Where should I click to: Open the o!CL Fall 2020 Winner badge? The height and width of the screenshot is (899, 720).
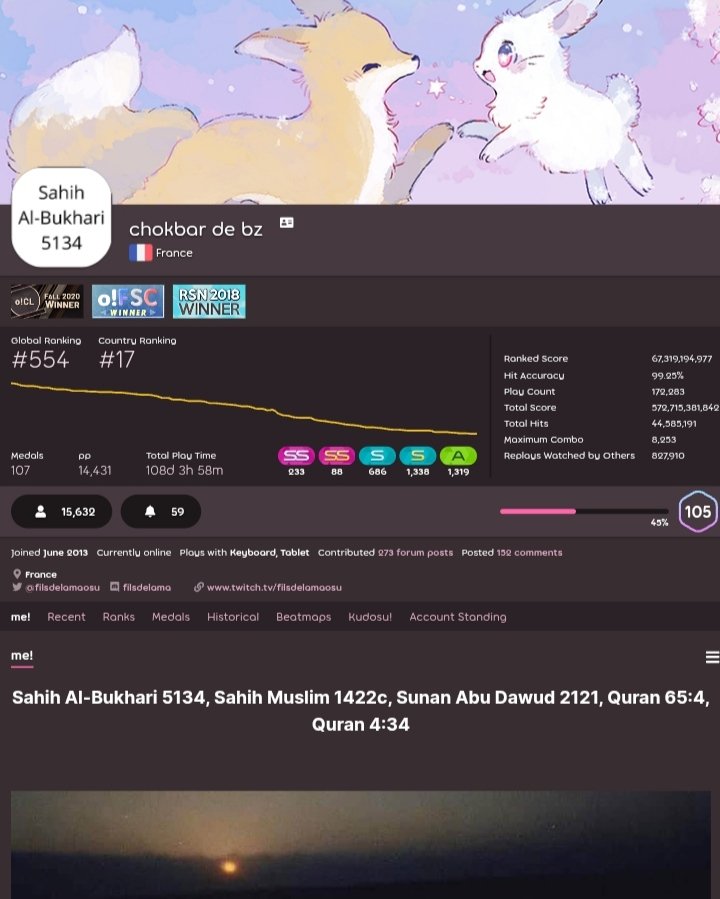tap(47, 301)
